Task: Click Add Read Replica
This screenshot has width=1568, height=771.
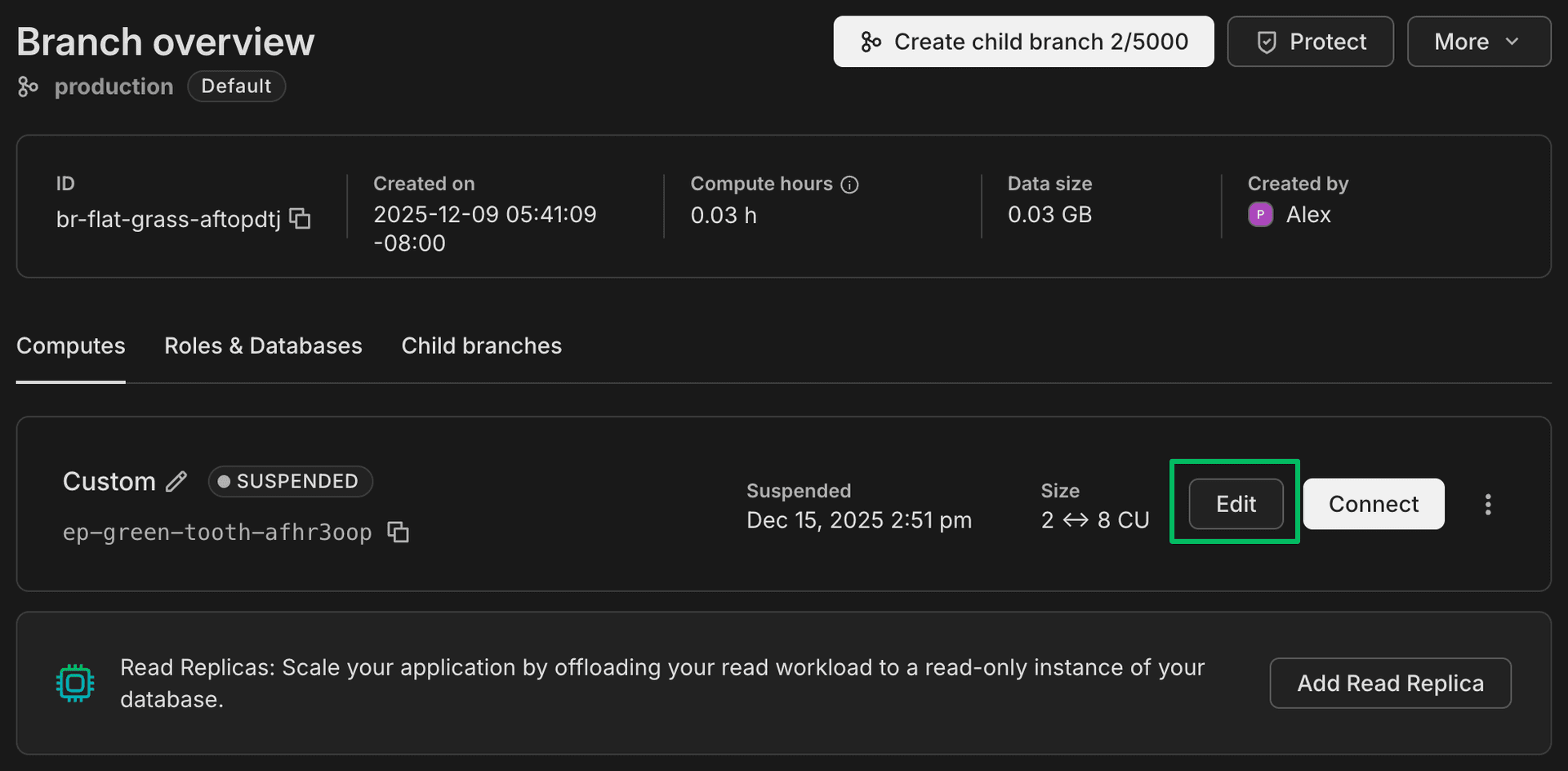Action: pos(1390,683)
